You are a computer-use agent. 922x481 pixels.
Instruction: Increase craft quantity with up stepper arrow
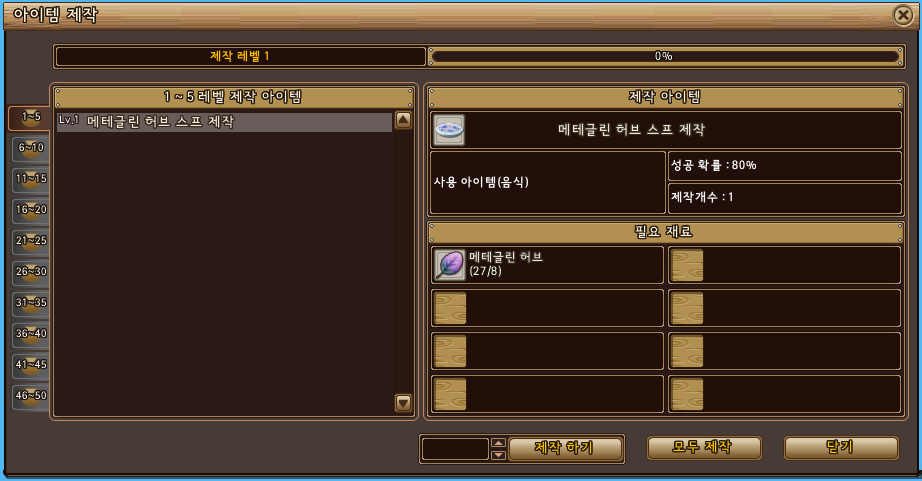click(x=498, y=443)
